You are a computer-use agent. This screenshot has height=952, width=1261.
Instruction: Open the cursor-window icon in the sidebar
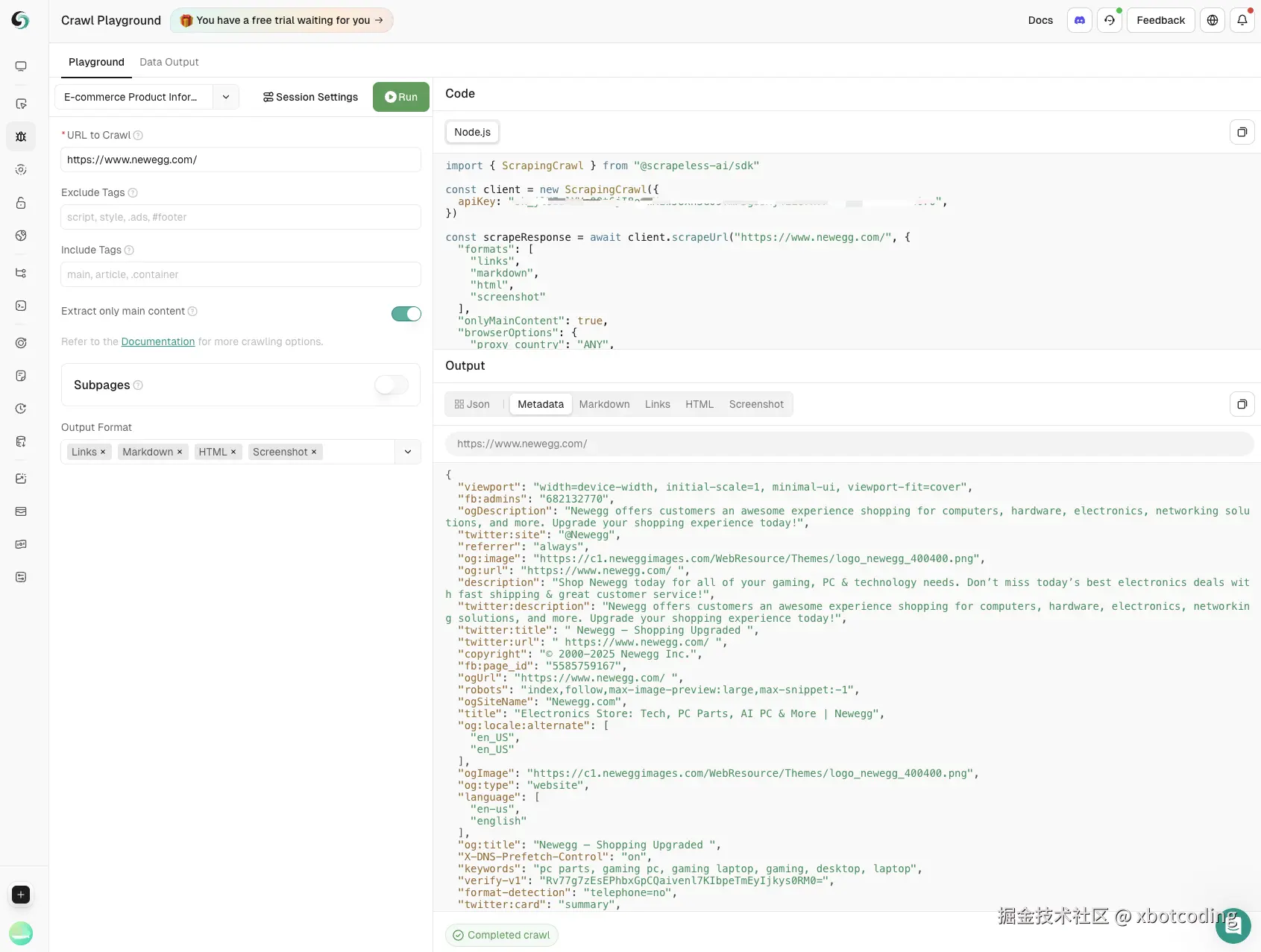click(x=21, y=104)
